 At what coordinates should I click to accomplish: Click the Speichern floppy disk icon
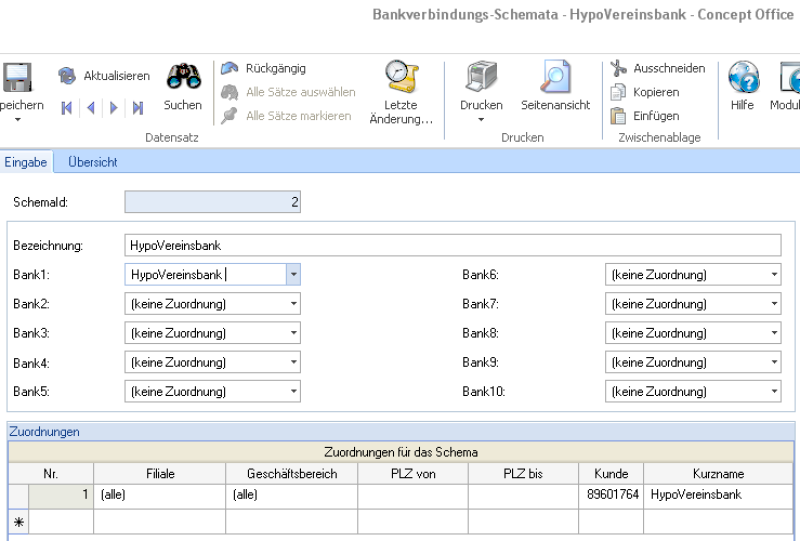[17, 78]
